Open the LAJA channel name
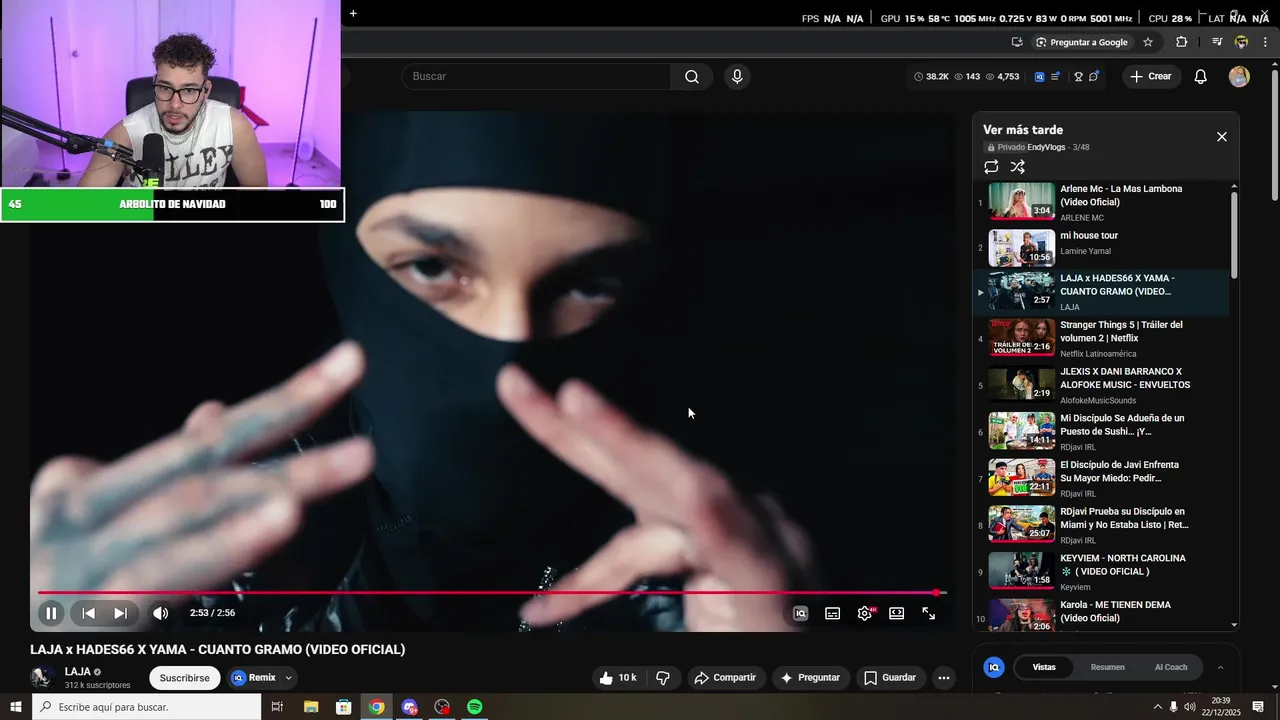1280x720 pixels. tap(78, 672)
